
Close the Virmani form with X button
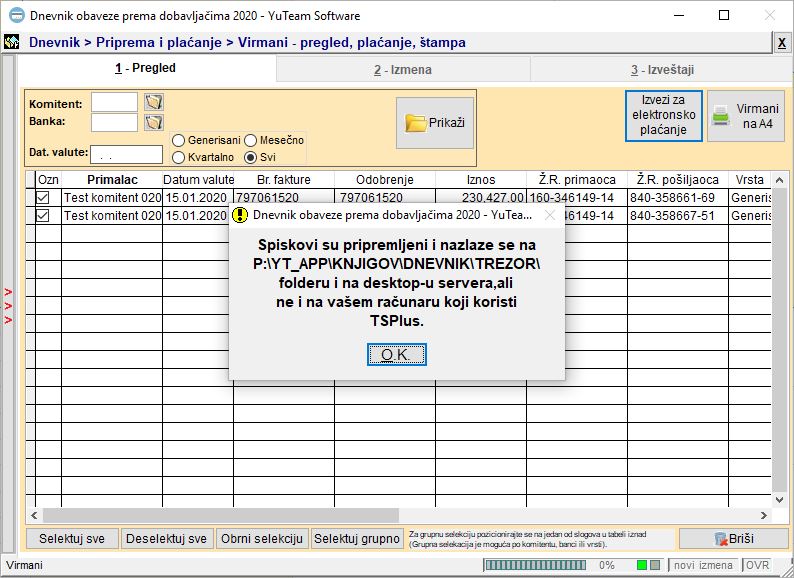[782, 43]
